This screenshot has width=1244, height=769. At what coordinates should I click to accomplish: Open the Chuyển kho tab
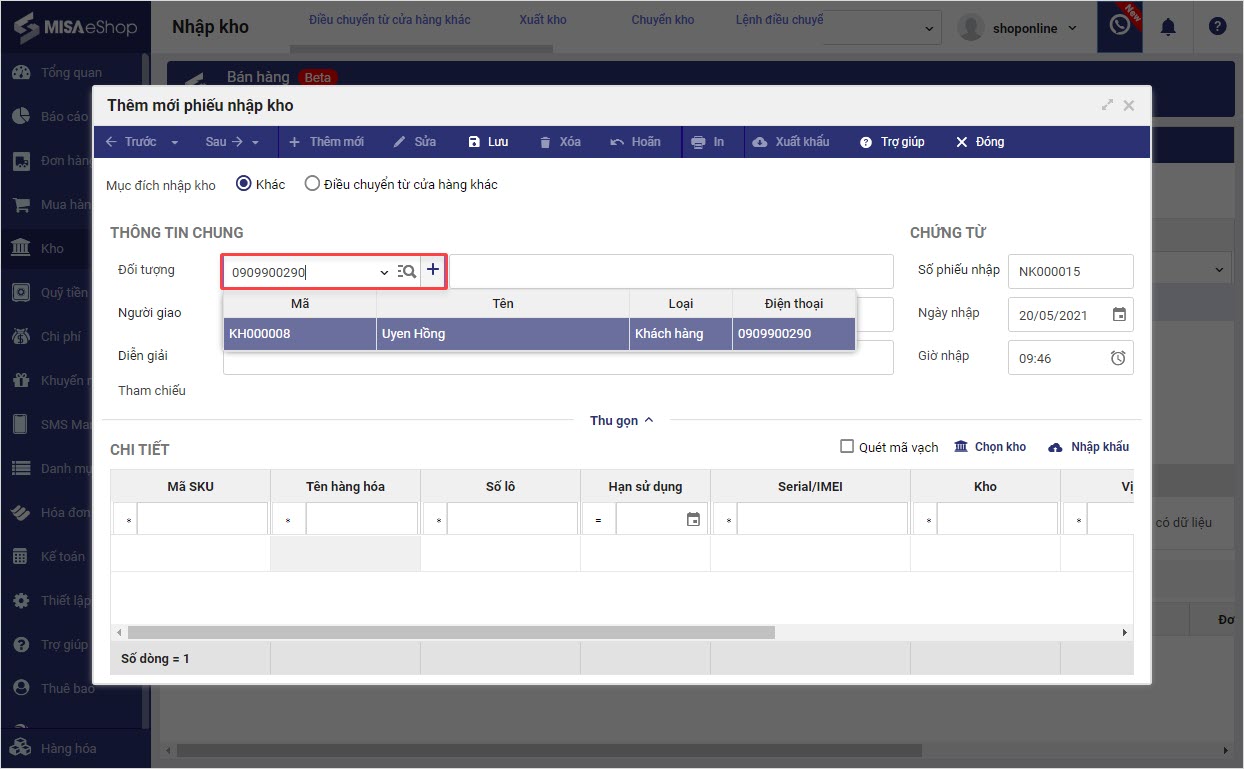(662, 20)
